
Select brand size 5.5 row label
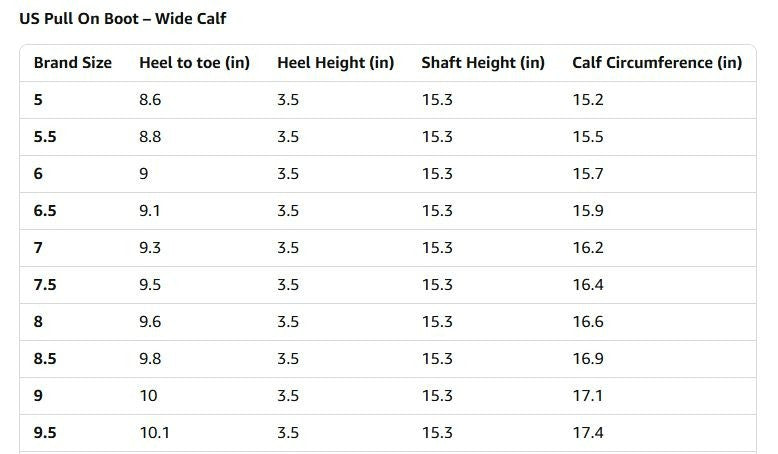(x=45, y=136)
